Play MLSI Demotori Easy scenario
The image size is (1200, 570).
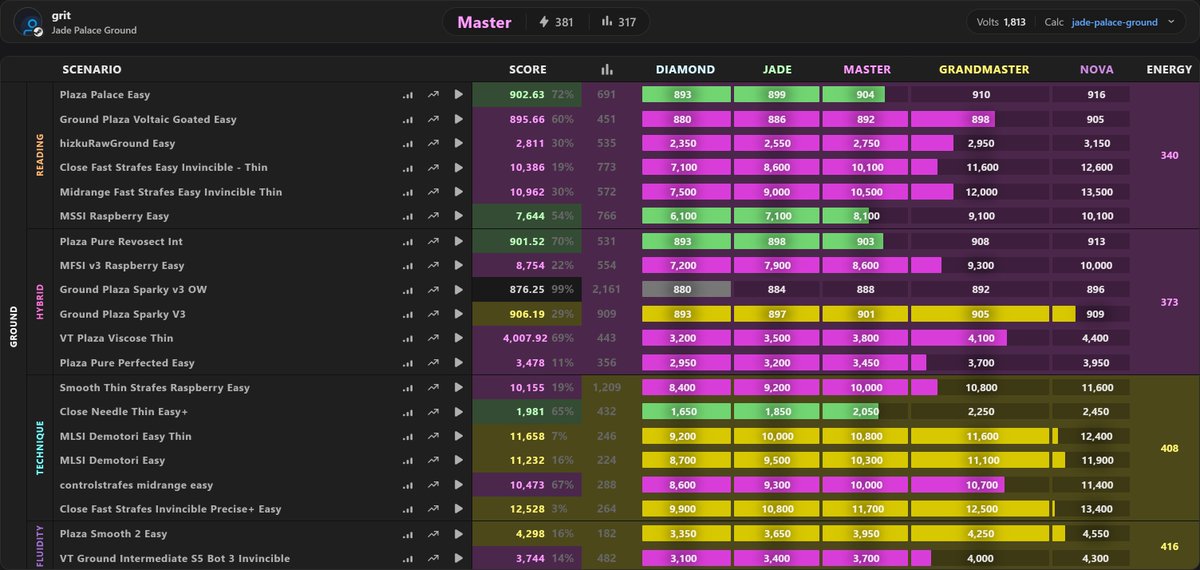pyautogui.click(x=459, y=460)
